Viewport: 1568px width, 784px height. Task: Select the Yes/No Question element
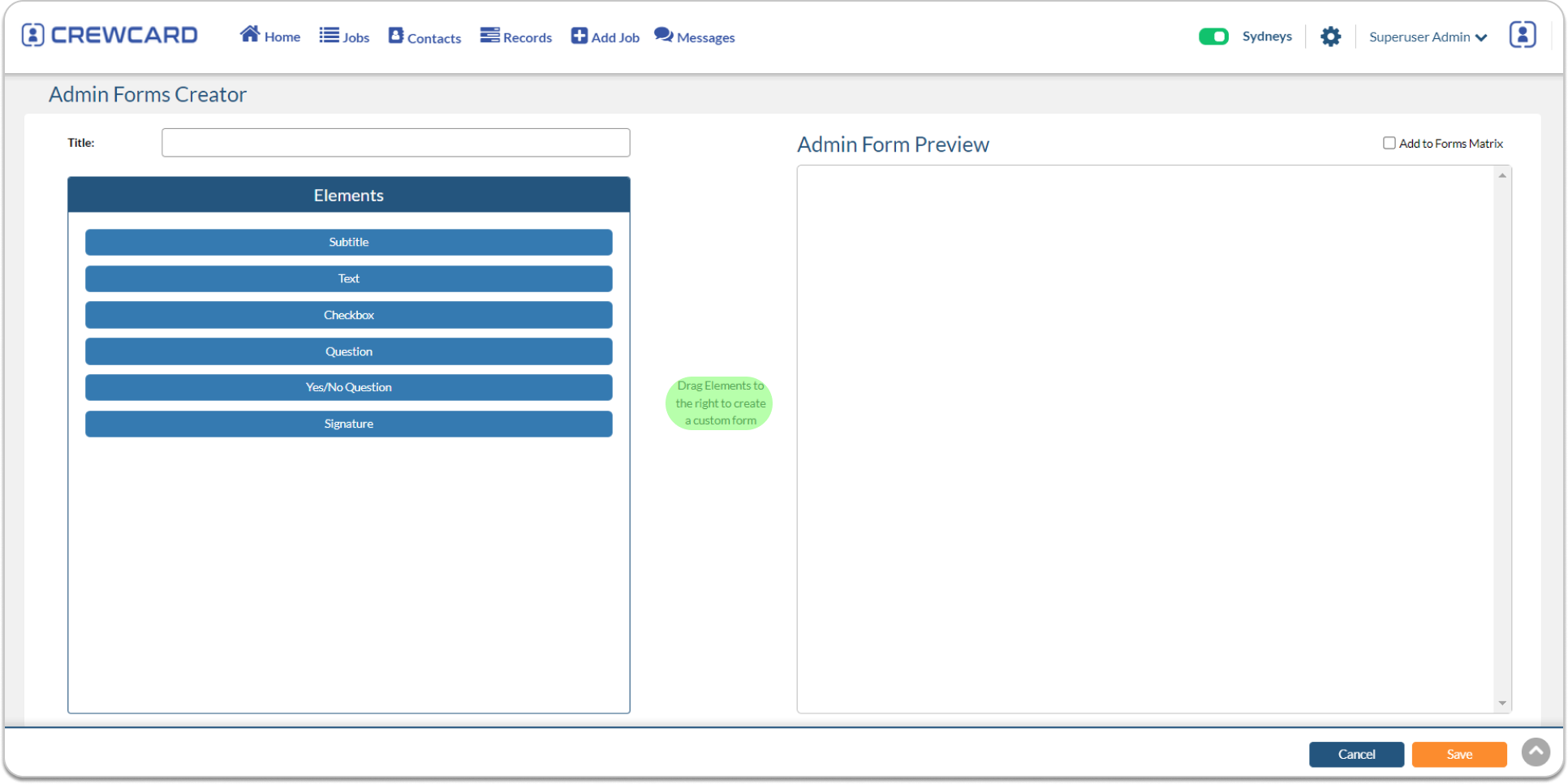point(348,387)
